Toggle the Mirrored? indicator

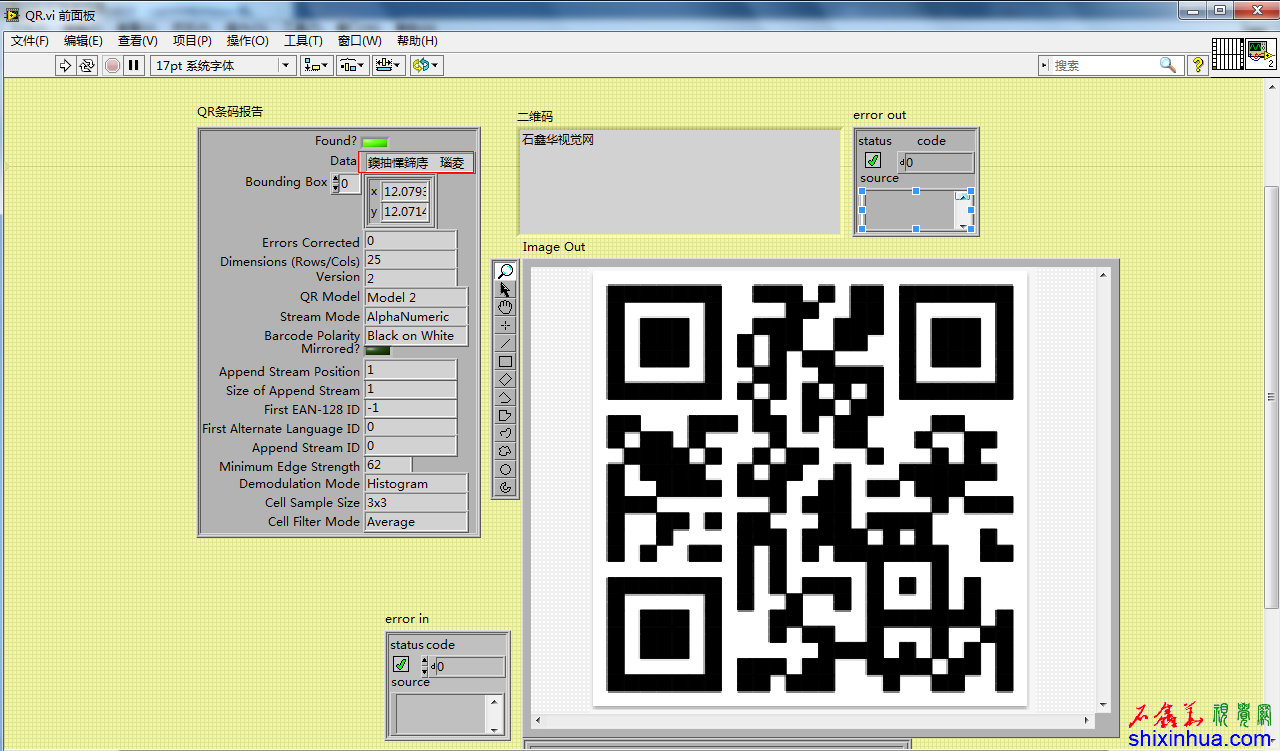click(x=378, y=350)
